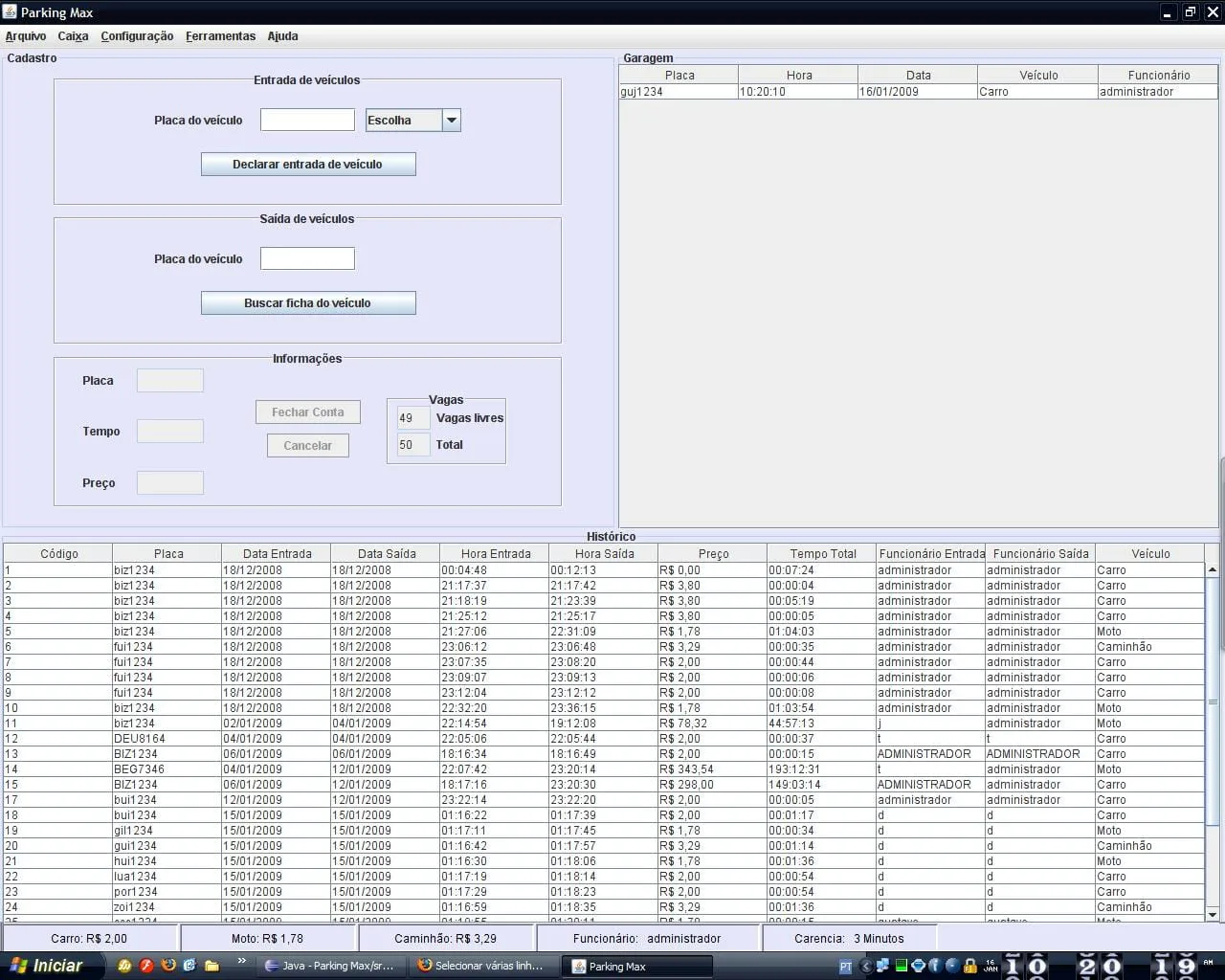
Task: Click the Iniciar start button
Action: tap(46, 966)
